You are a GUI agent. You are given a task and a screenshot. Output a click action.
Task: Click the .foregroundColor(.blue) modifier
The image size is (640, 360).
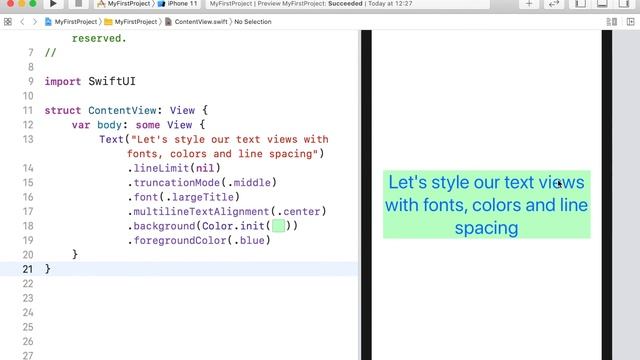[199, 240]
